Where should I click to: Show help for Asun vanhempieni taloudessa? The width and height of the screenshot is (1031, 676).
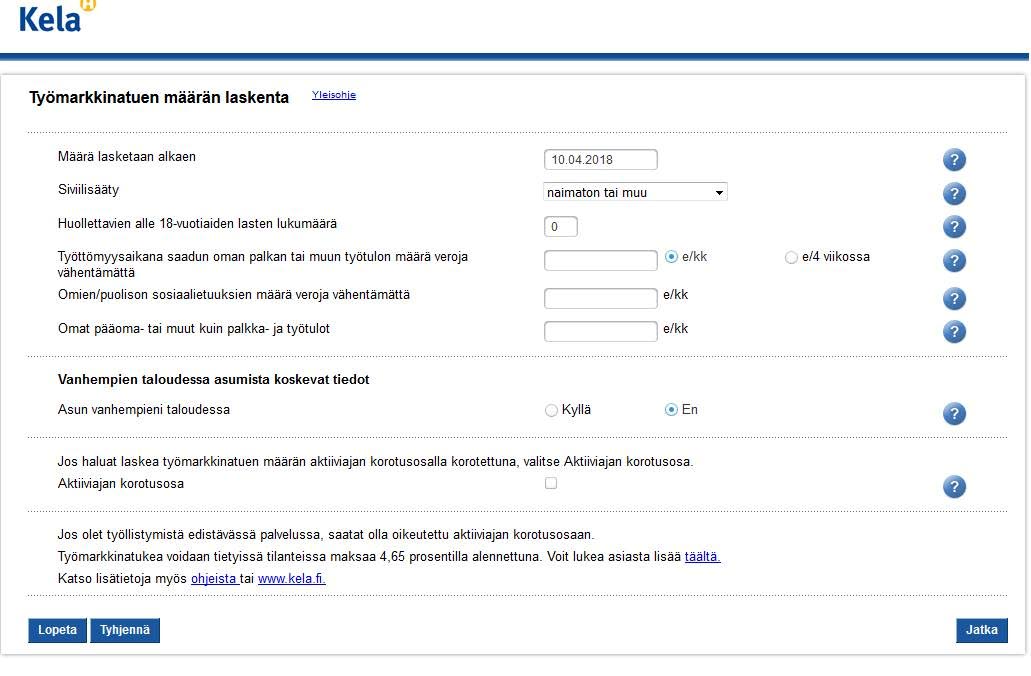pyautogui.click(x=954, y=414)
